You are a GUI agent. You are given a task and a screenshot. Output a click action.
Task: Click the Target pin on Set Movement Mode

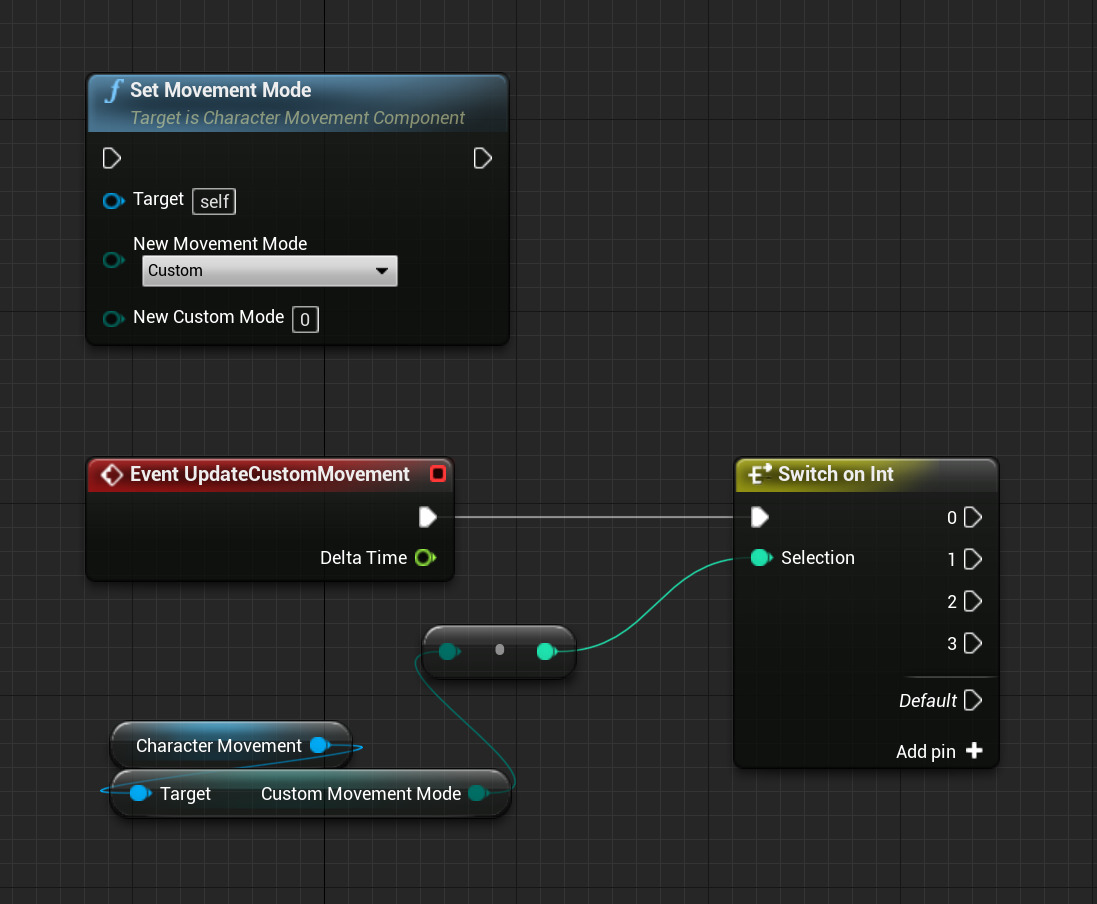[113, 201]
